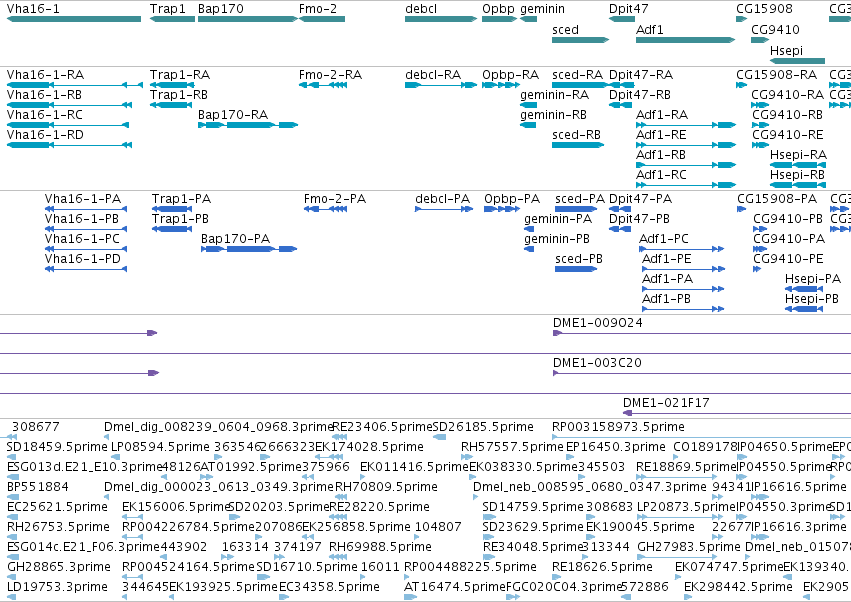
Task: Select the Vha16-1-RA transcript label
Action: tap(45, 74)
